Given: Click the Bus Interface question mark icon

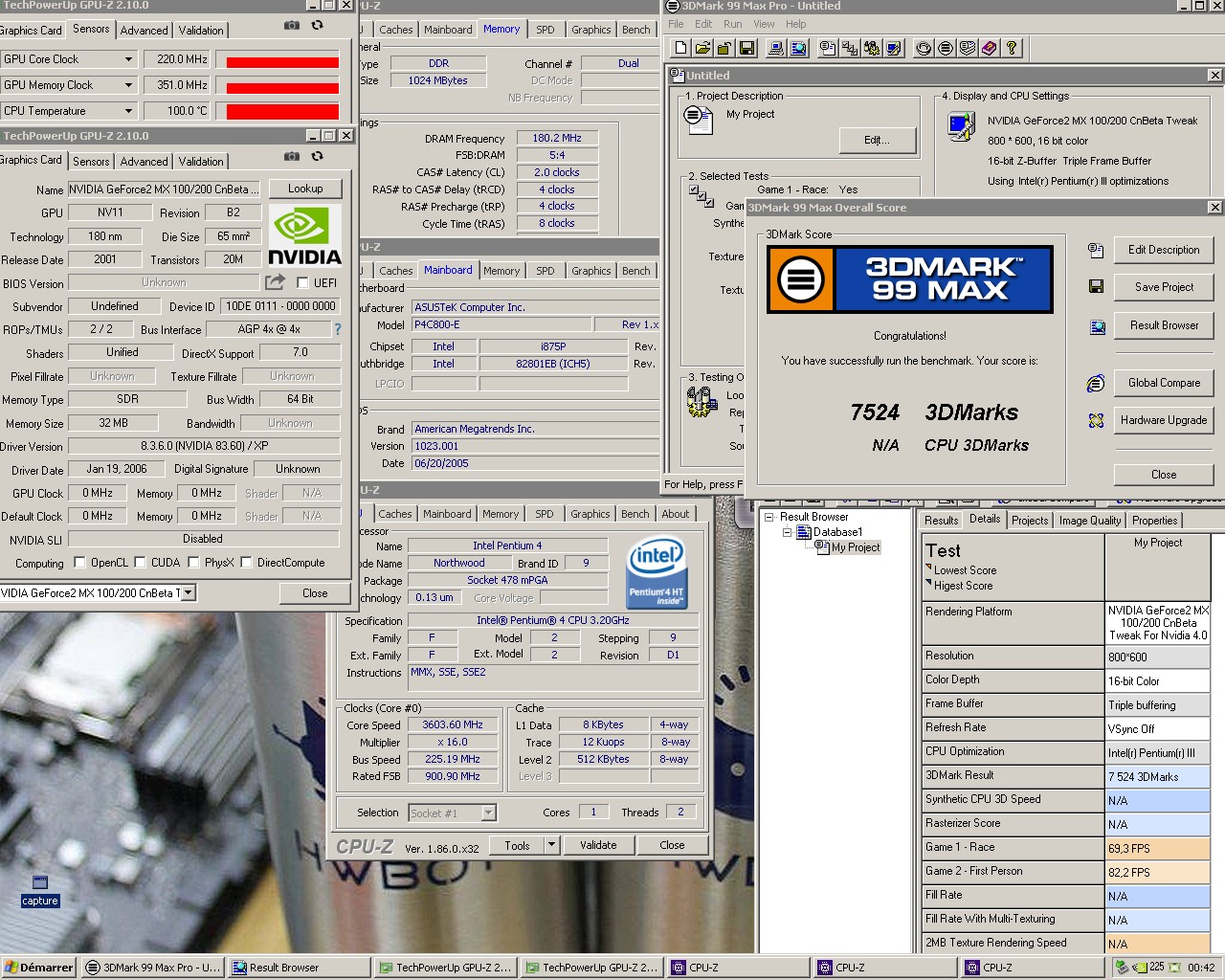Looking at the screenshot, I should (x=337, y=329).
